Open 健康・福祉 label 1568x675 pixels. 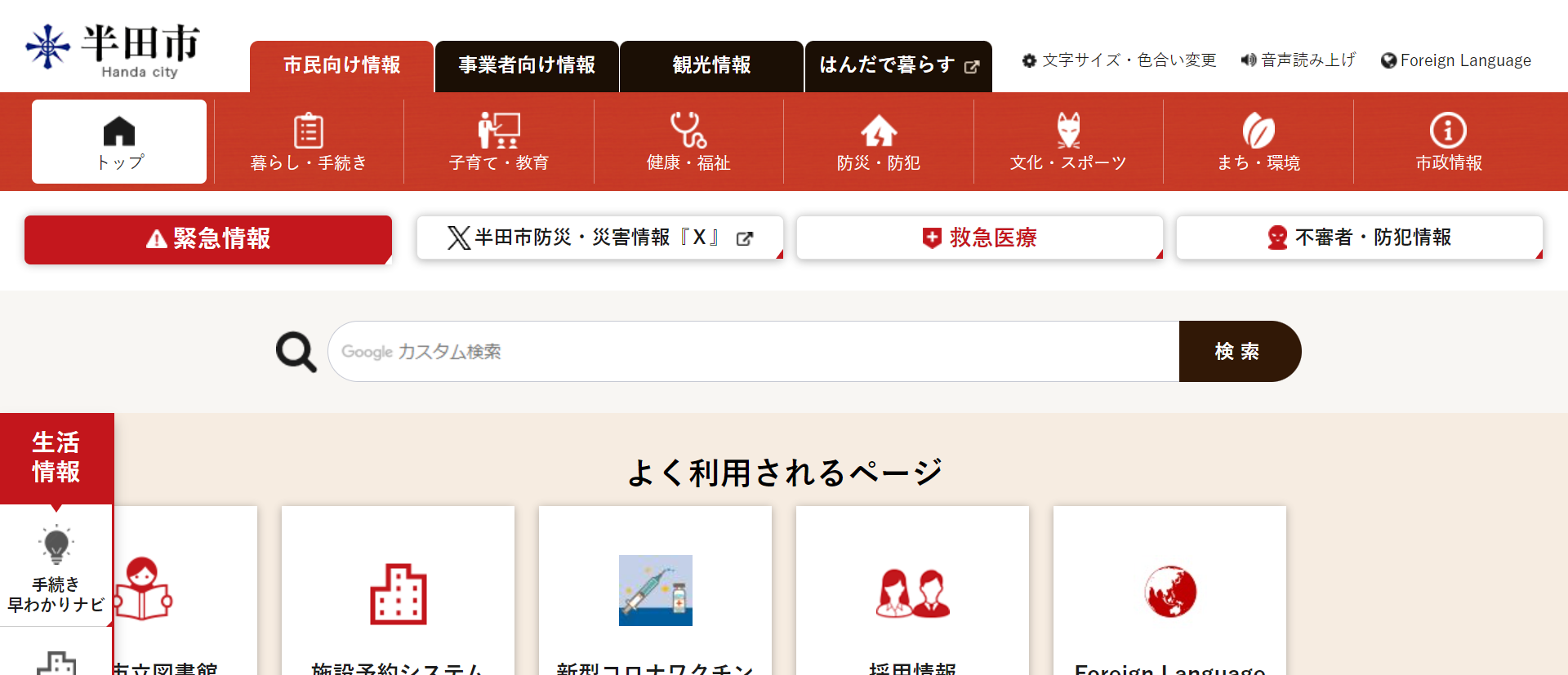pyautogui.click(x=688, y=162)
